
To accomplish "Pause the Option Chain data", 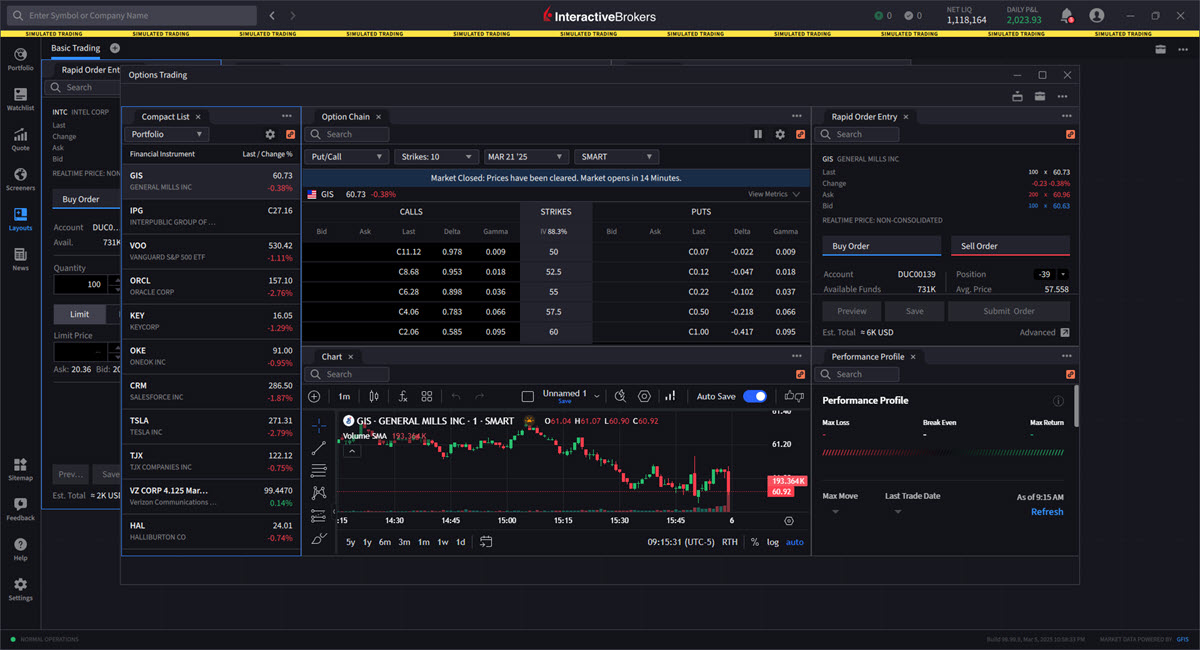I will (758, 134).
